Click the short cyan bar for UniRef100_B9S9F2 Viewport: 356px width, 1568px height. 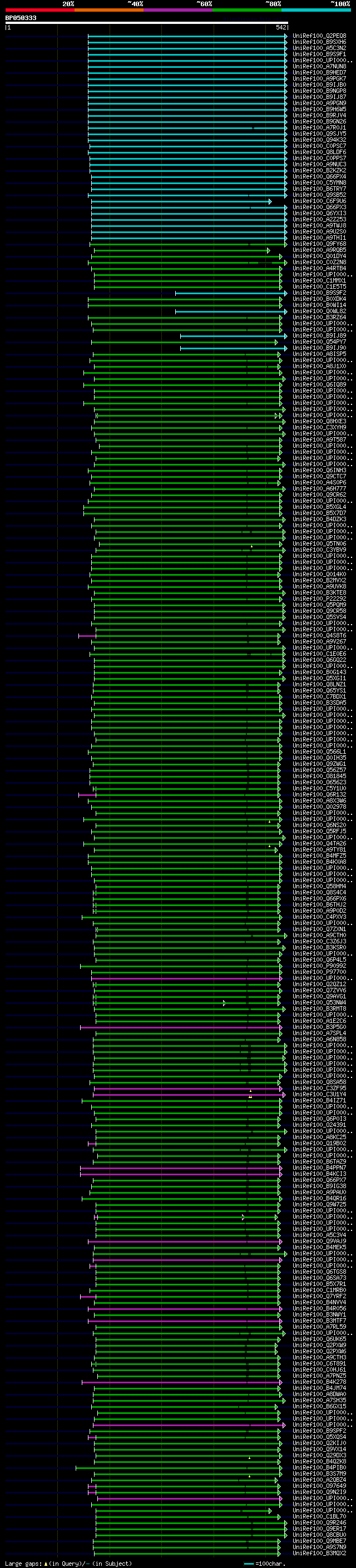click(x=231, y=293)
